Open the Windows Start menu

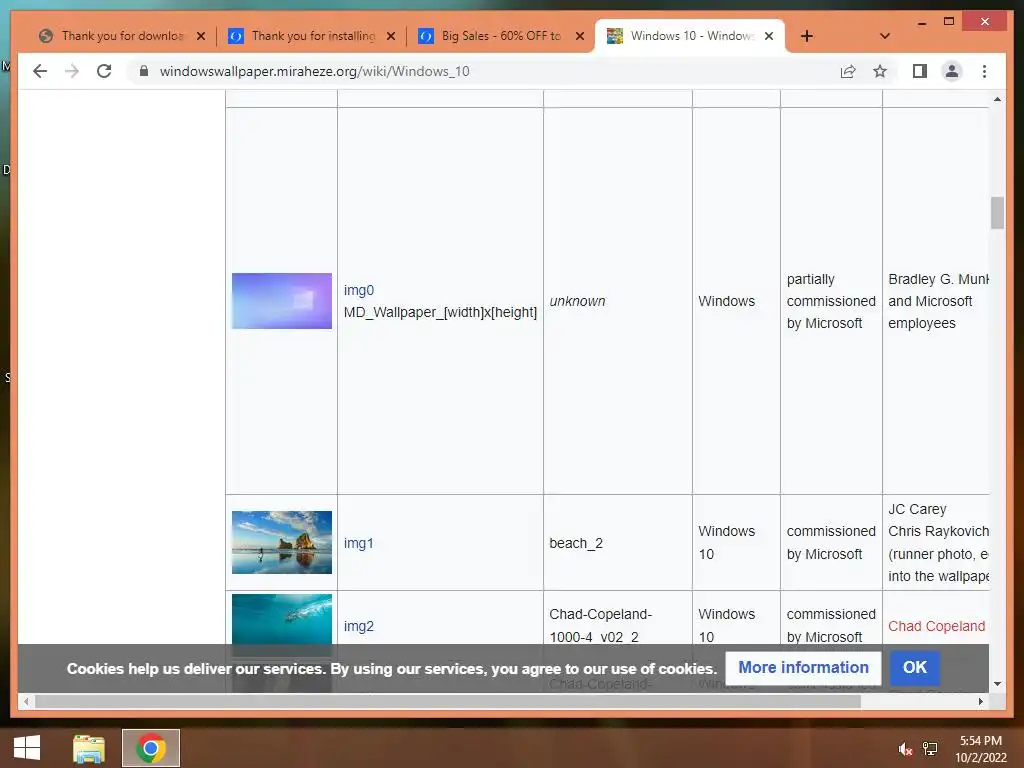tap(27, 748)
